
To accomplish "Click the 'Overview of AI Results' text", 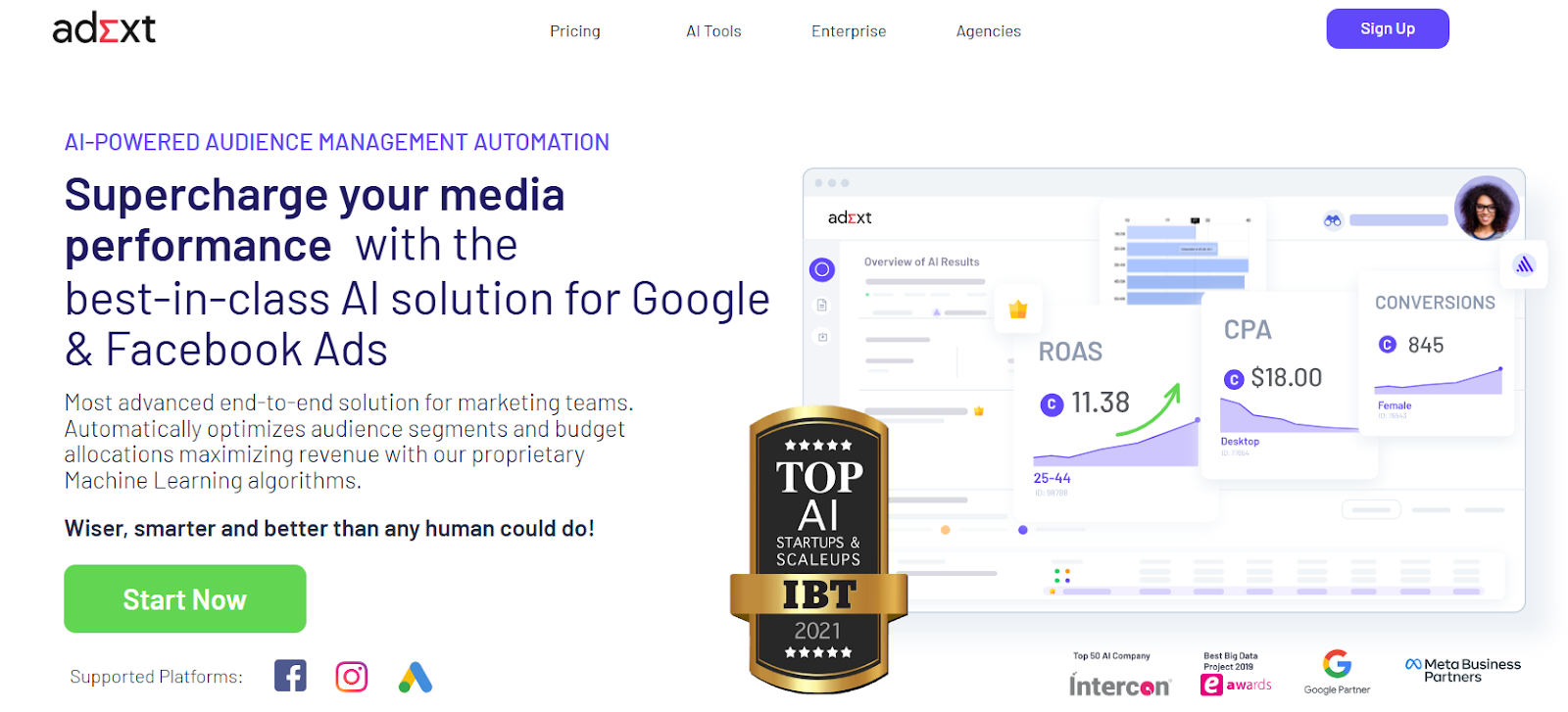I will [x=921, y=261].
